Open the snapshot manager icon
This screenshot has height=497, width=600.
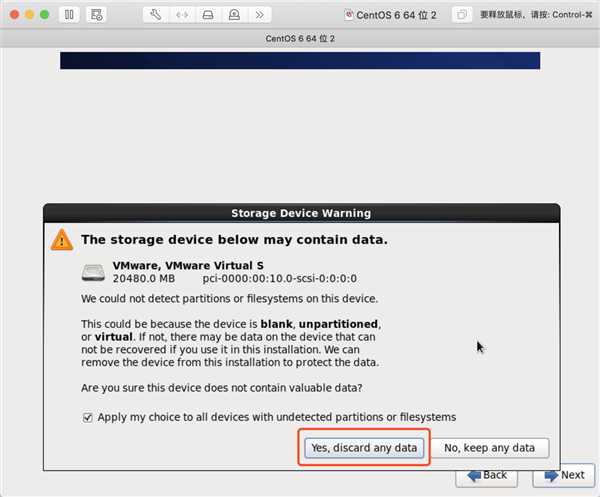tap(96, 15)
